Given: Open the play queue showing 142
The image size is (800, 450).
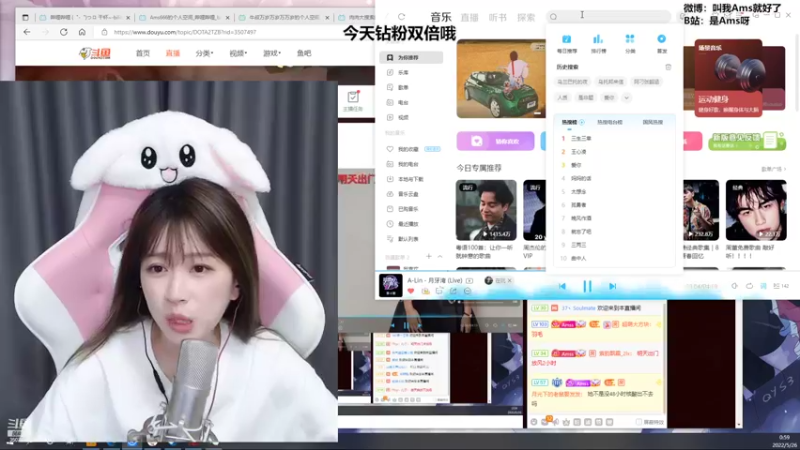Looking at the screenshot, I should 781,286.
